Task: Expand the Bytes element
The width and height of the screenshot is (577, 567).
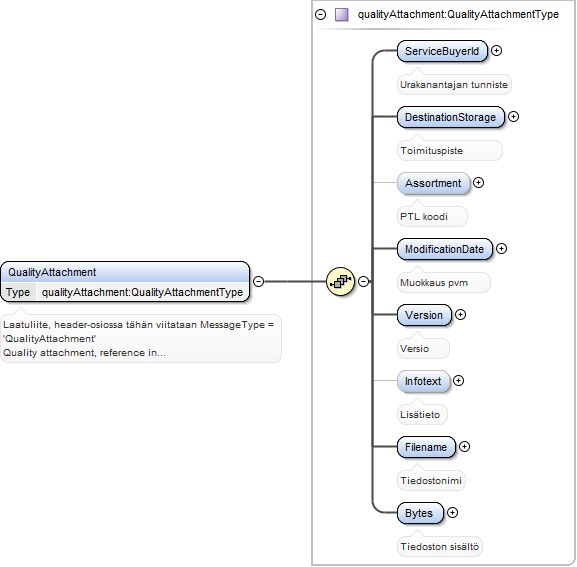Action: click(x=452, y=513)
